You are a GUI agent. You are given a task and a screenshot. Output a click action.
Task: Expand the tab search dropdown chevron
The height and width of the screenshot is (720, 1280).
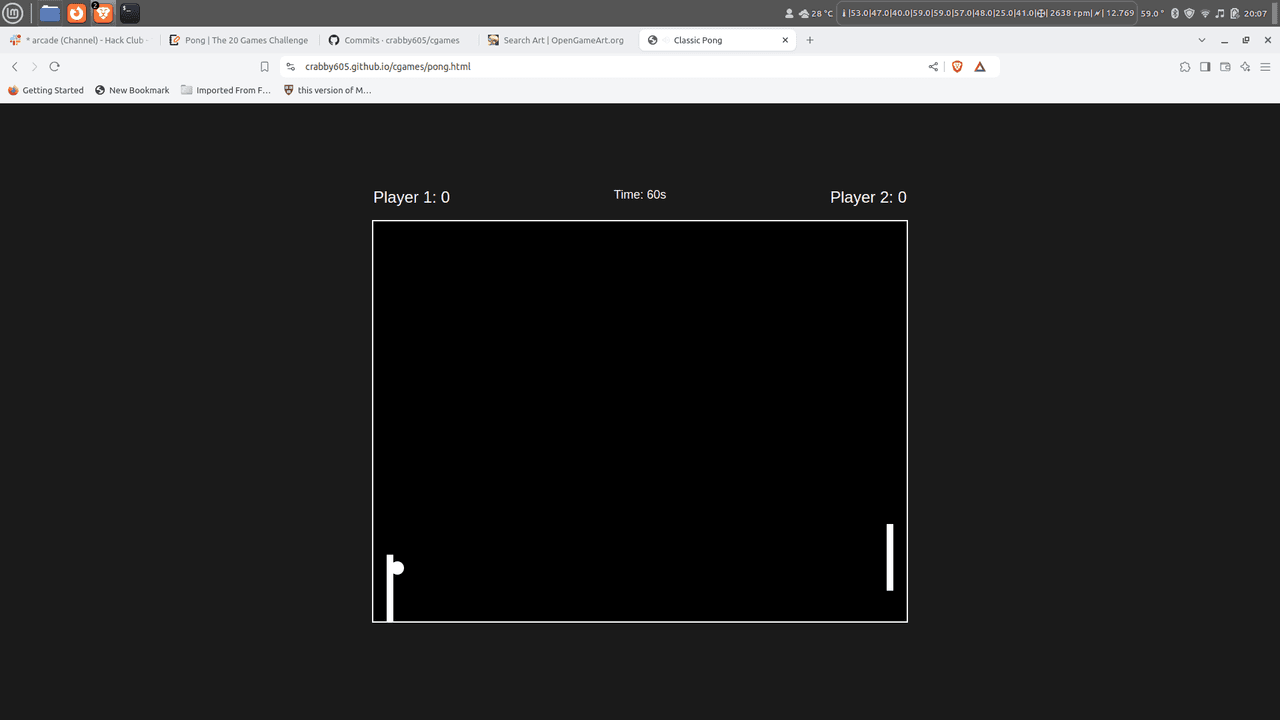[x=1202, y=40]
